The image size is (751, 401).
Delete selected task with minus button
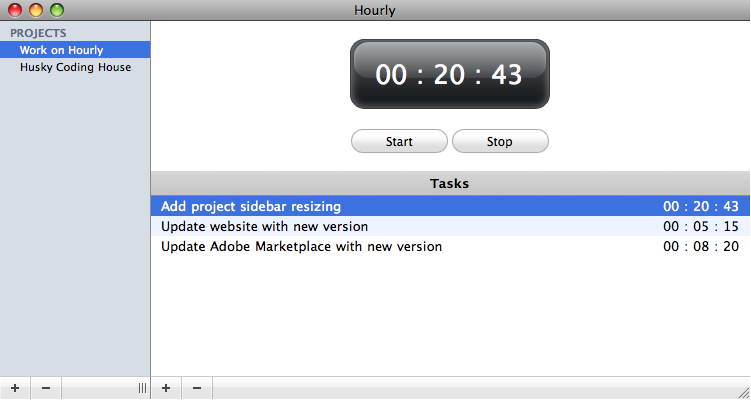pyautogui.click(x=197, y=388)
